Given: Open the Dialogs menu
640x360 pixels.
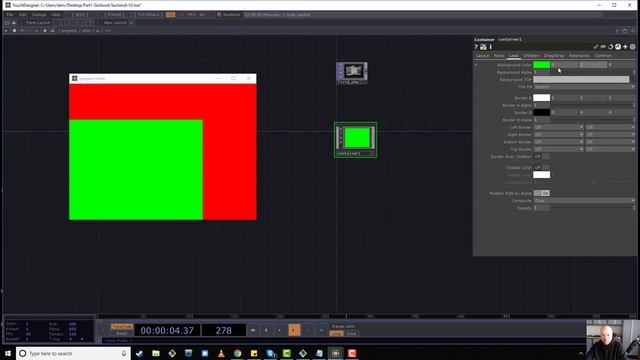Looking at the screenshot, I should [x=39, y=15].
